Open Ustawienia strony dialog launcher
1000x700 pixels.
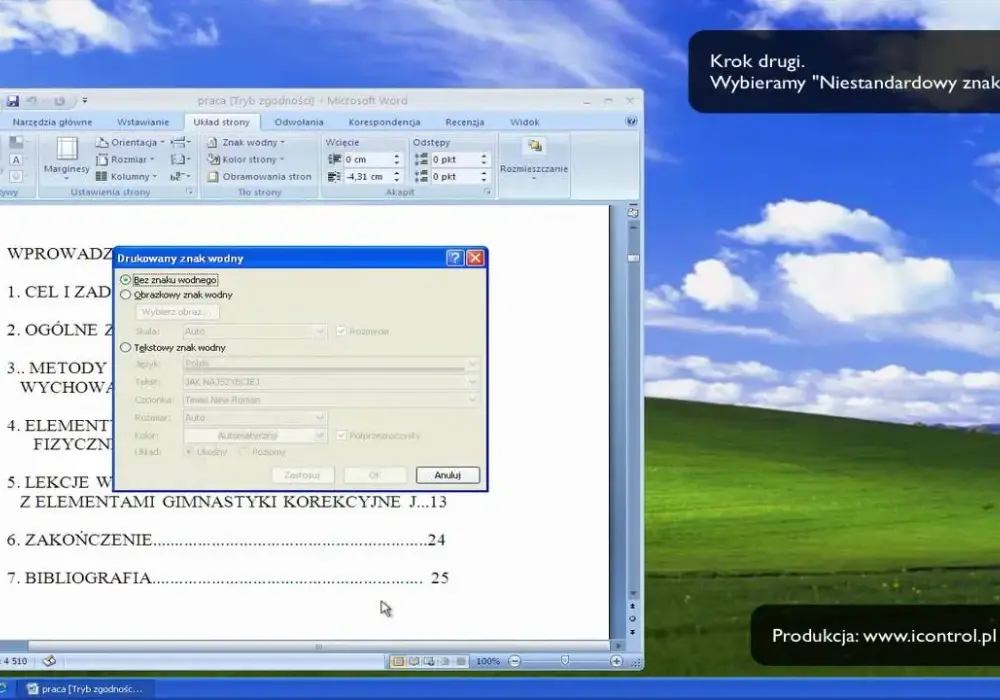(x=189, y=191)
